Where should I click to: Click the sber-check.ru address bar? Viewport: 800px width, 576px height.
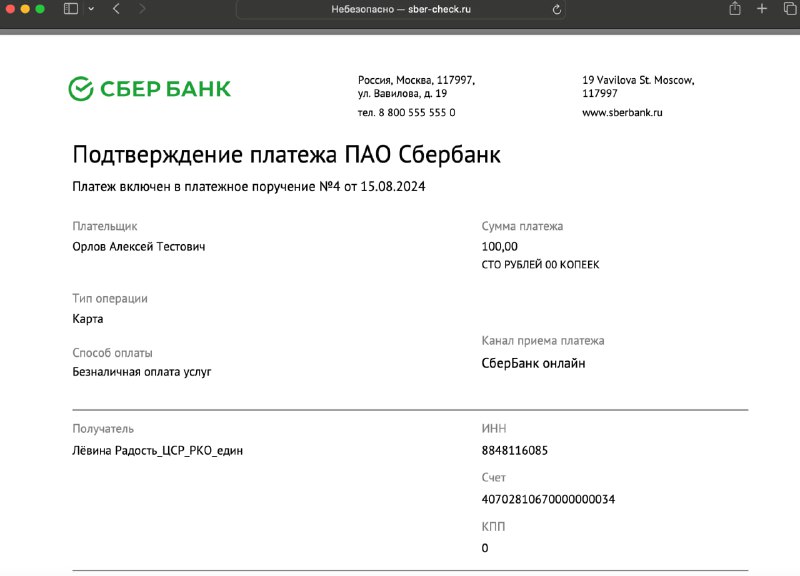click(401, 9)
